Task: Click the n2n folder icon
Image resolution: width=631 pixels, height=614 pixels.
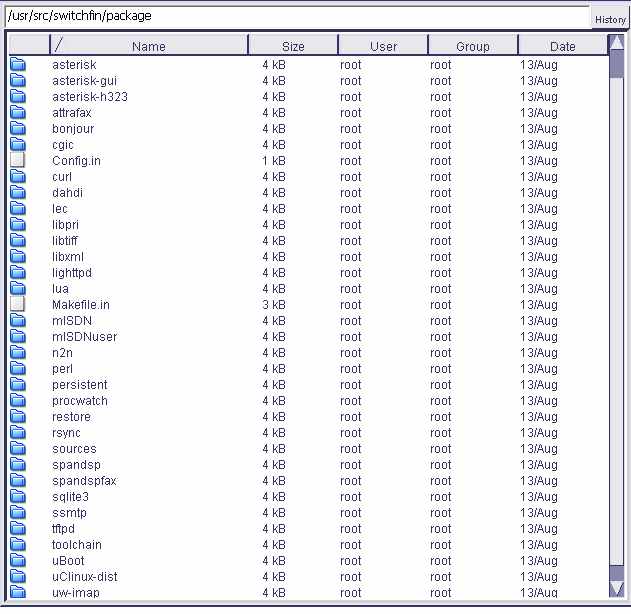Action: (x=18, y=352)
